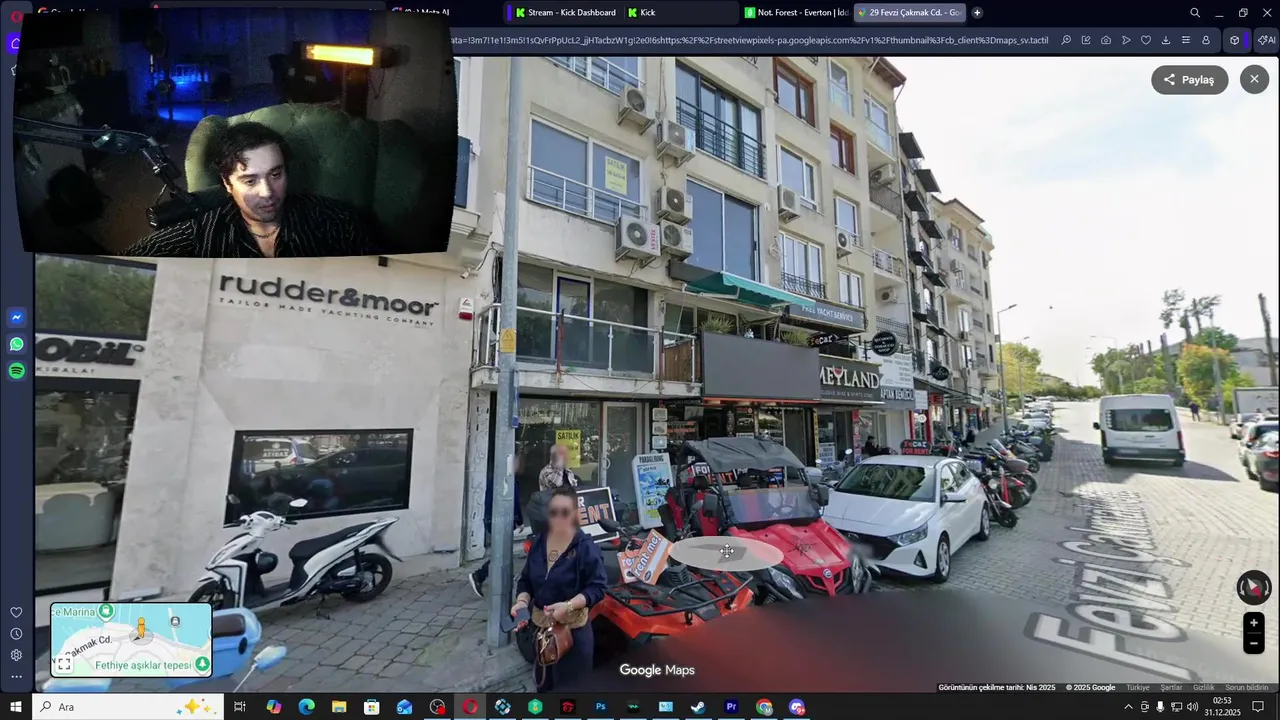The image size is (1280, 720).
Task: Show hidden system tray icons chevron
Action: 1129,707
